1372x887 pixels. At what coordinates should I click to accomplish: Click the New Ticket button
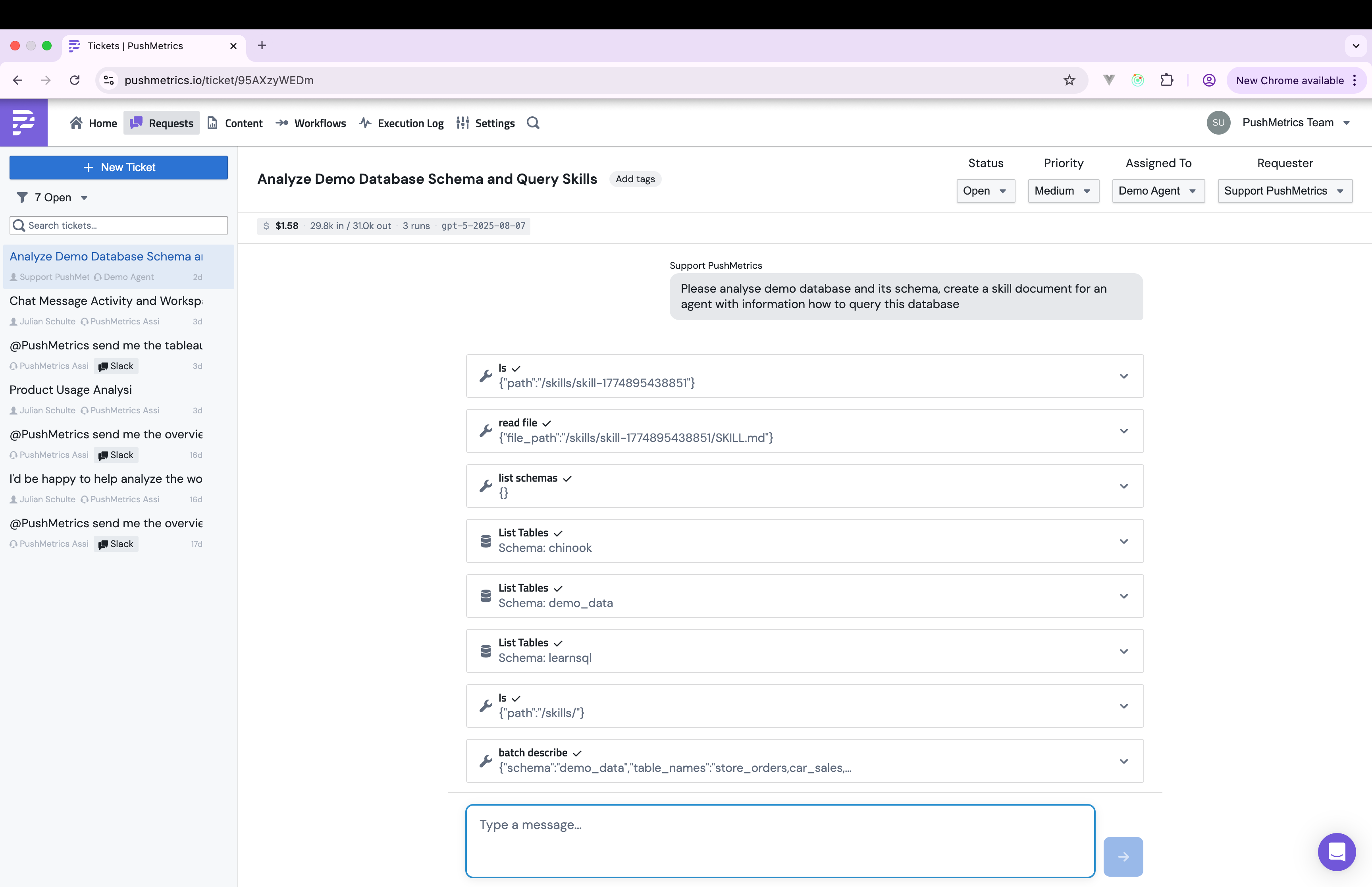[119, 167]
